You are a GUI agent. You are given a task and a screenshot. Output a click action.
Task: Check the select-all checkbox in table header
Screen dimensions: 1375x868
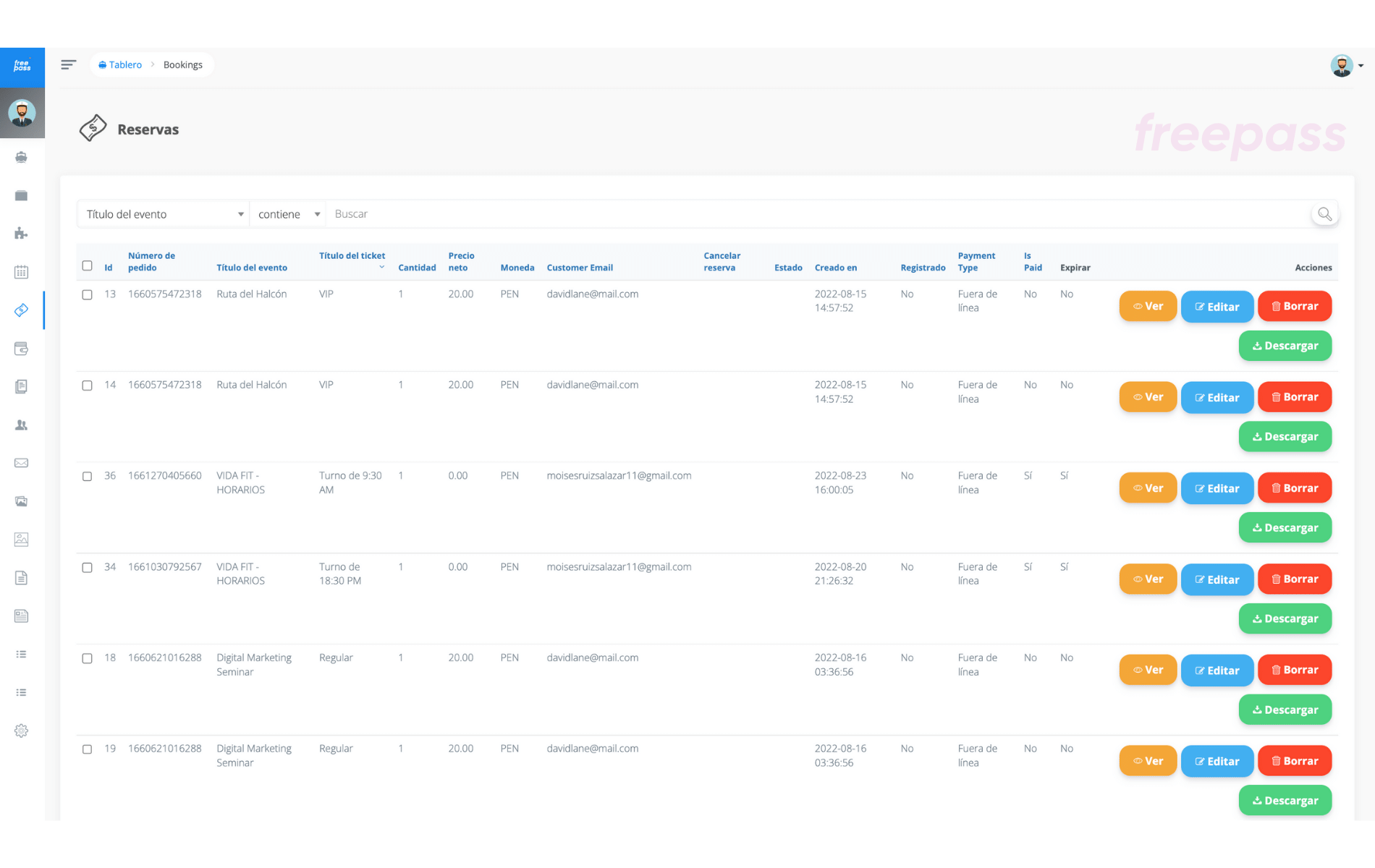(x=88, y=265)
